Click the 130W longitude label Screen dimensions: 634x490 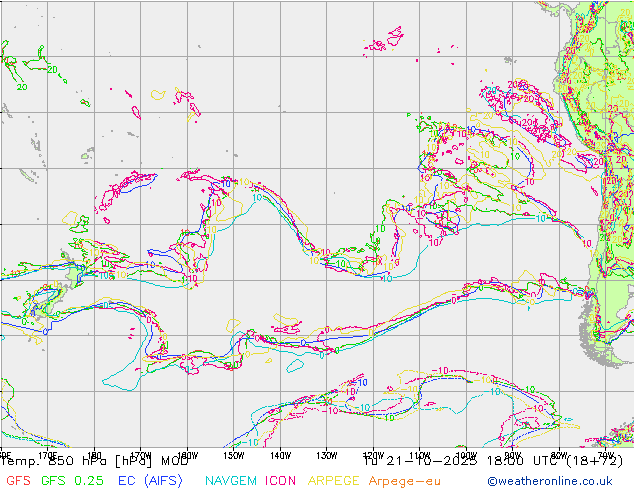click(327, 456)
